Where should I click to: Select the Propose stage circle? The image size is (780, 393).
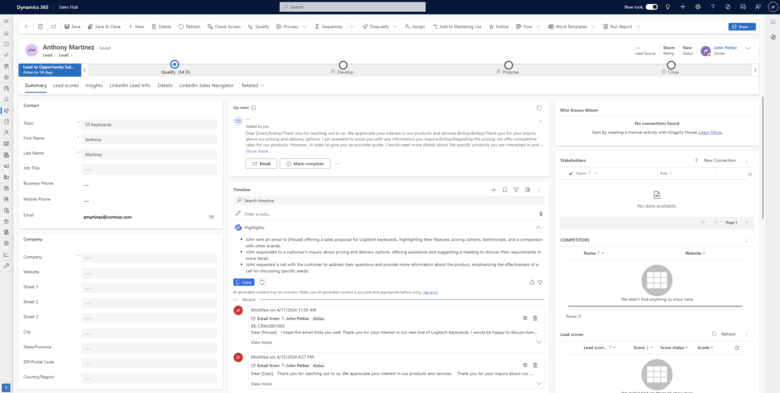point(508,65)
